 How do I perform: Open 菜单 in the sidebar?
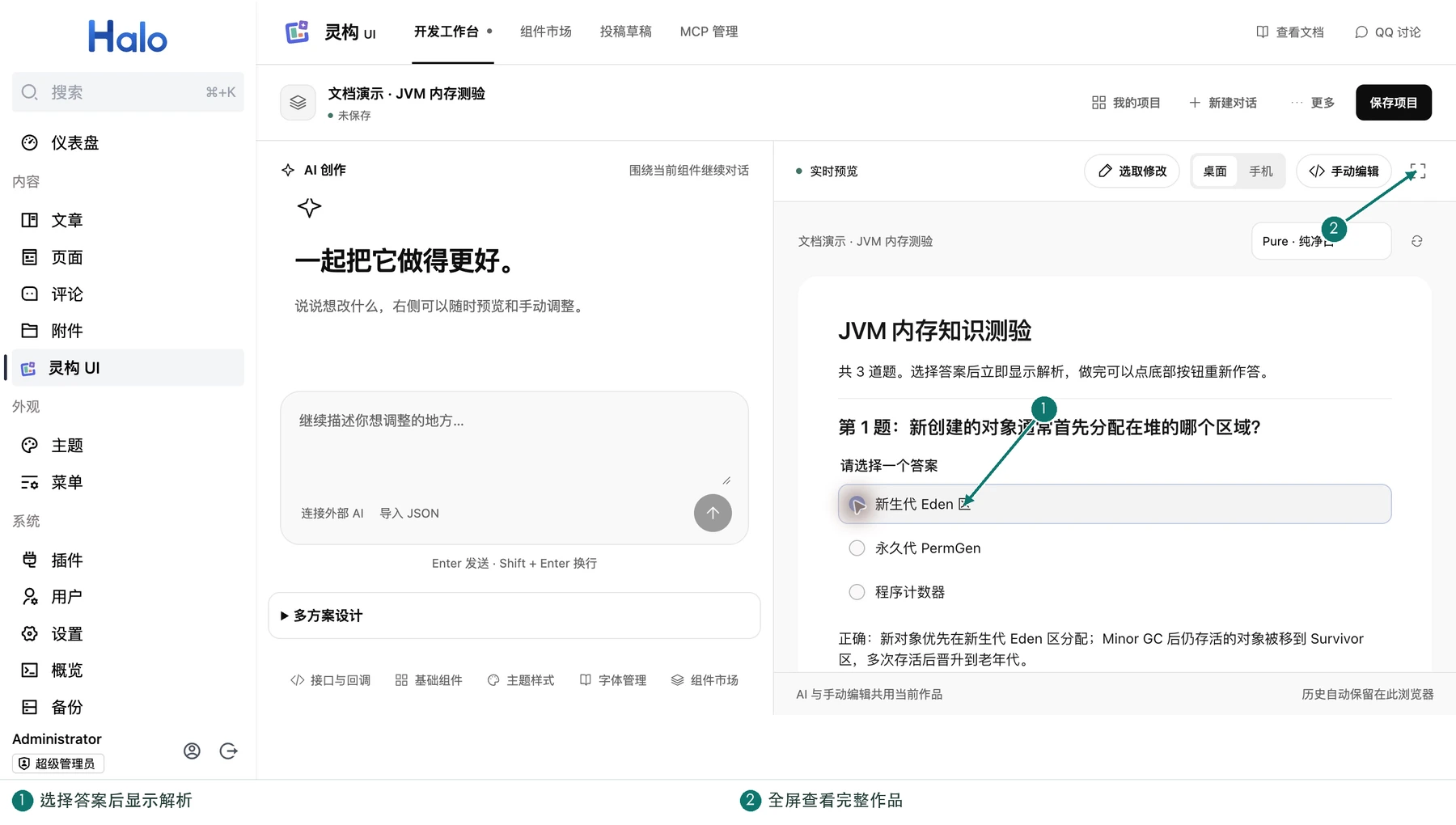point(128,482)
